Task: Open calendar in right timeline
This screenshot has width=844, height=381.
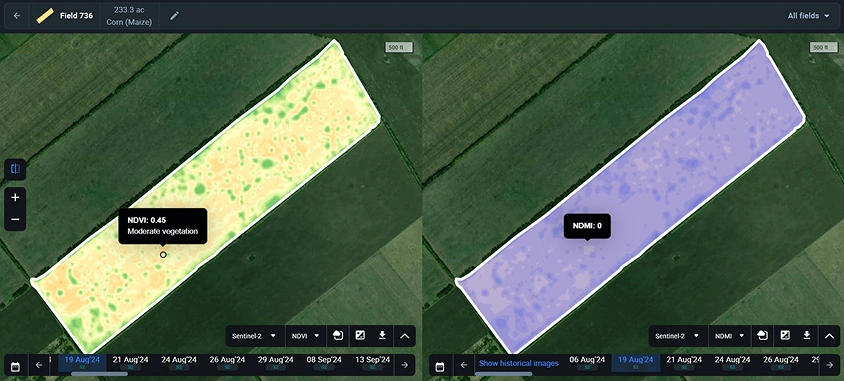Action: coord(439,366)
